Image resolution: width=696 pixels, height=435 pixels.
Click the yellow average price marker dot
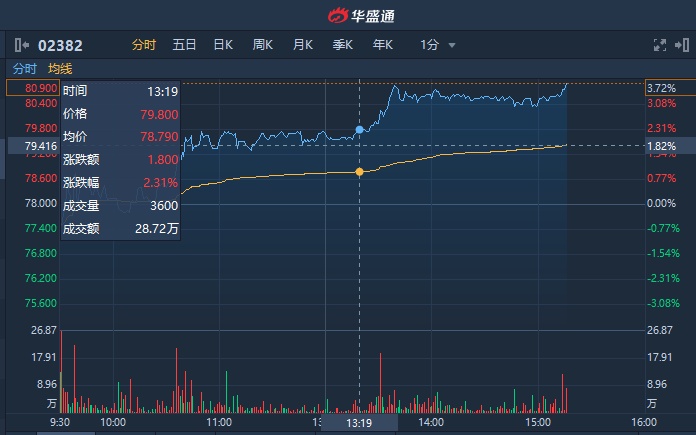tap(359, 172)
